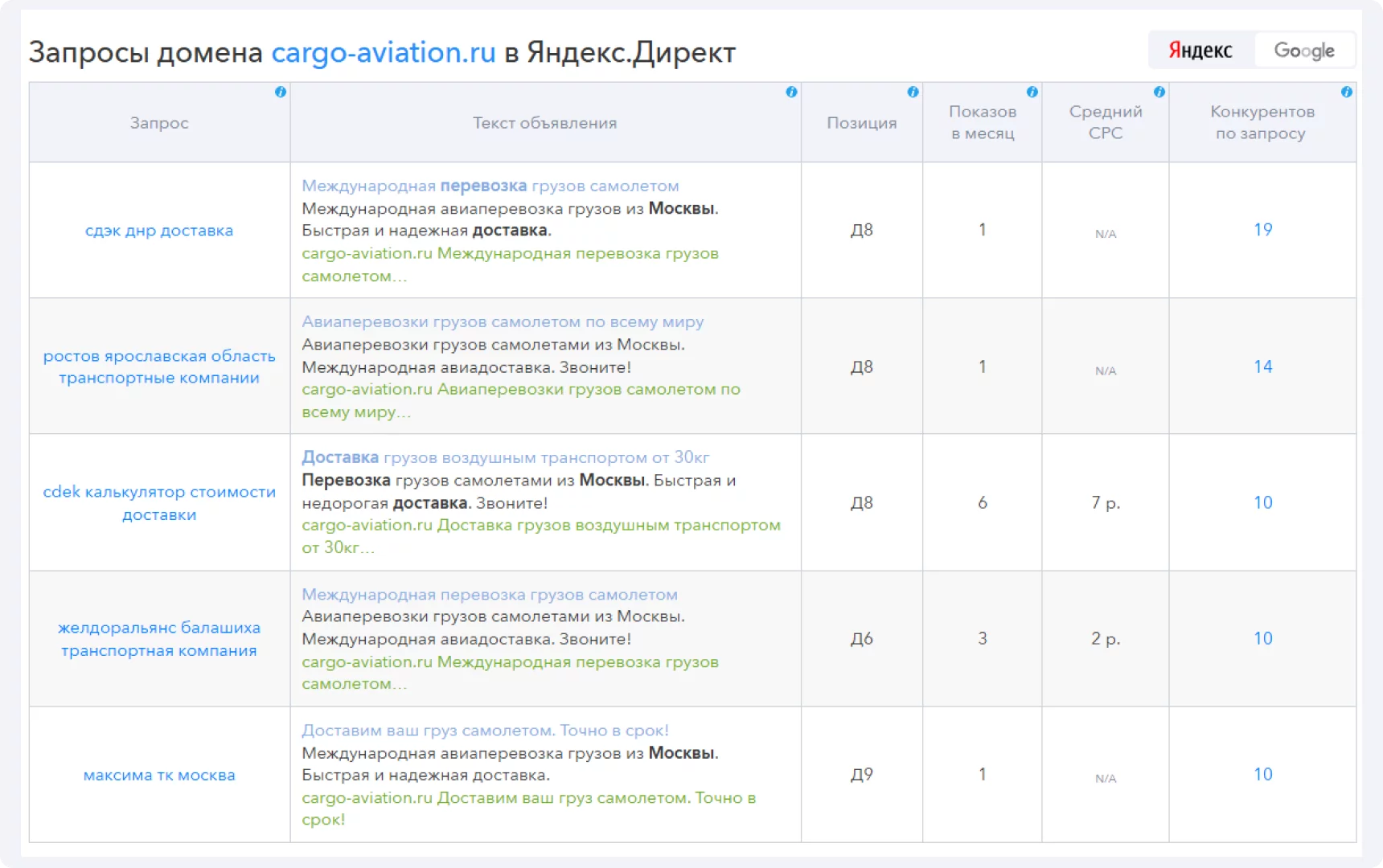Viewport: 1383px width, 868px height.
Task: Click 'Международная авиадоставка. Звоните!' in ростов ярославская row
Action: click(x=466, y=367)
